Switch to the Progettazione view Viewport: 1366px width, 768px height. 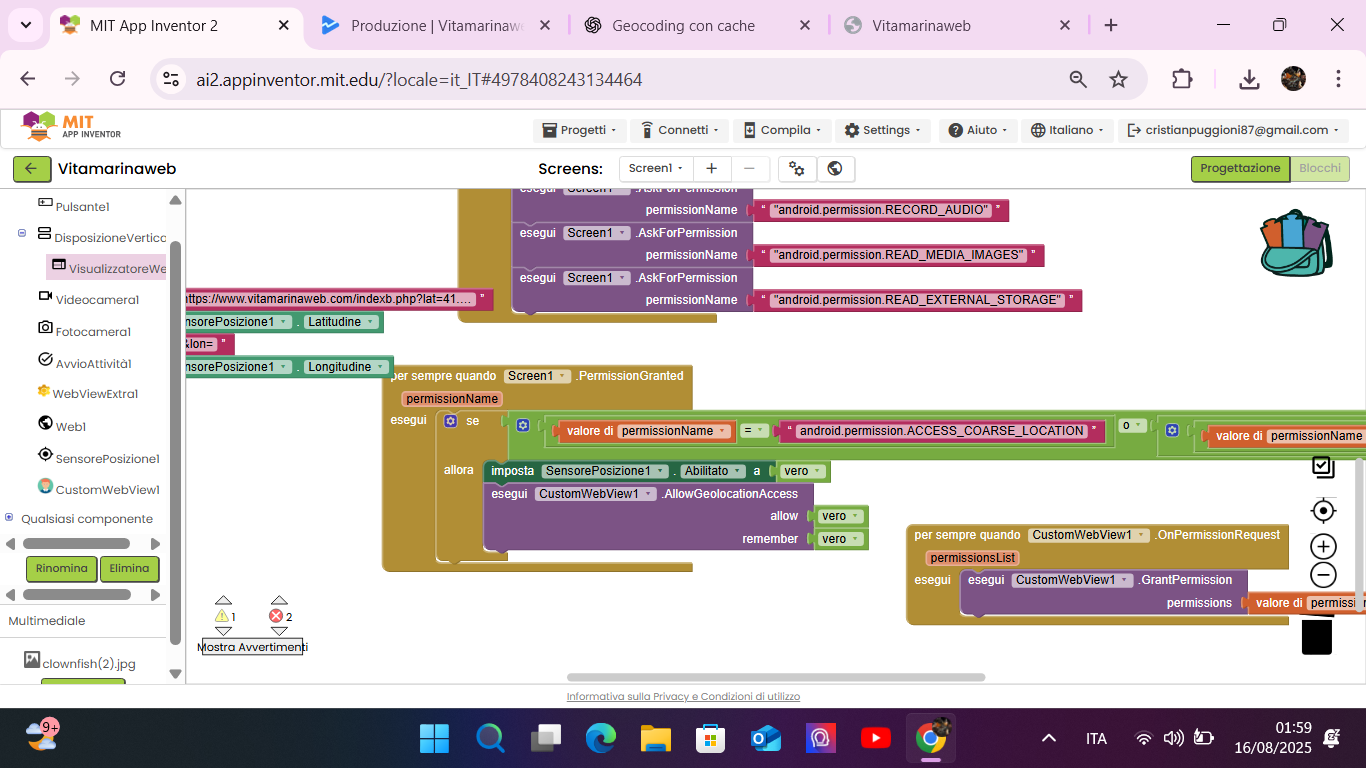[1239, 169]
